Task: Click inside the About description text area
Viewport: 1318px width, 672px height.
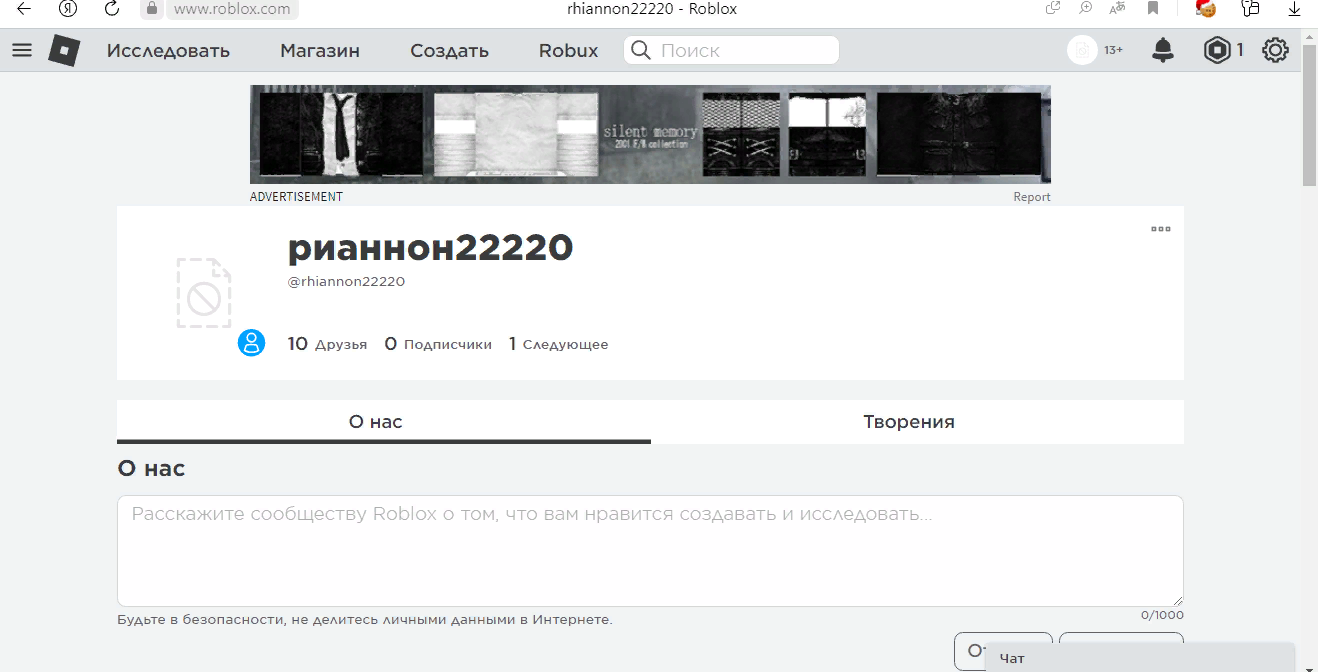Action: pos(650,551)
